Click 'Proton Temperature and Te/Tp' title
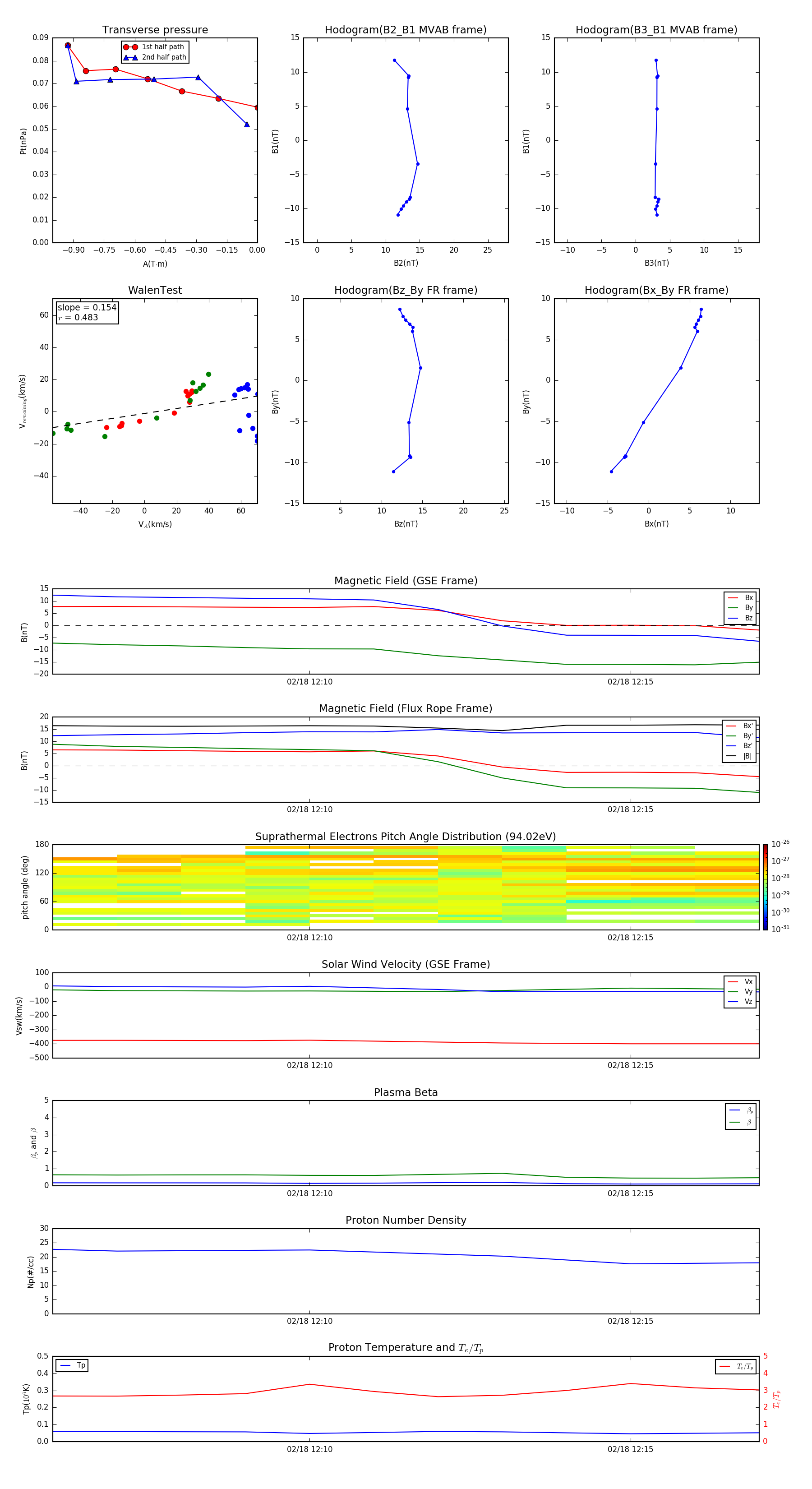The image size is (812, 1489). tap(406, 1347)
